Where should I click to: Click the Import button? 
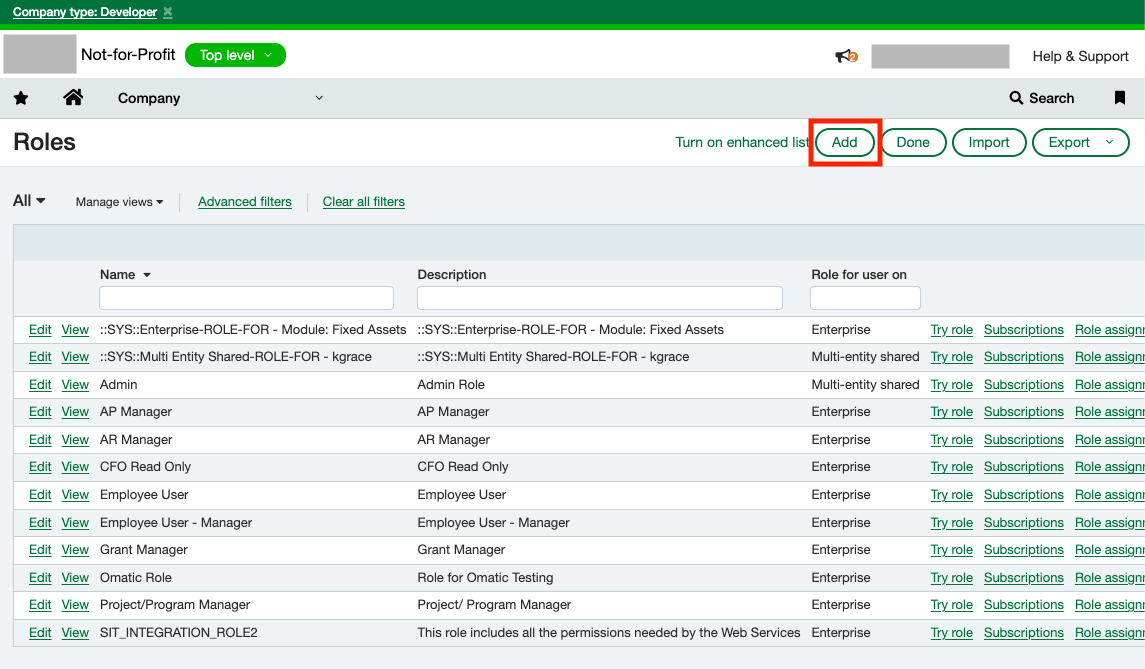click(x=989, y=142)
